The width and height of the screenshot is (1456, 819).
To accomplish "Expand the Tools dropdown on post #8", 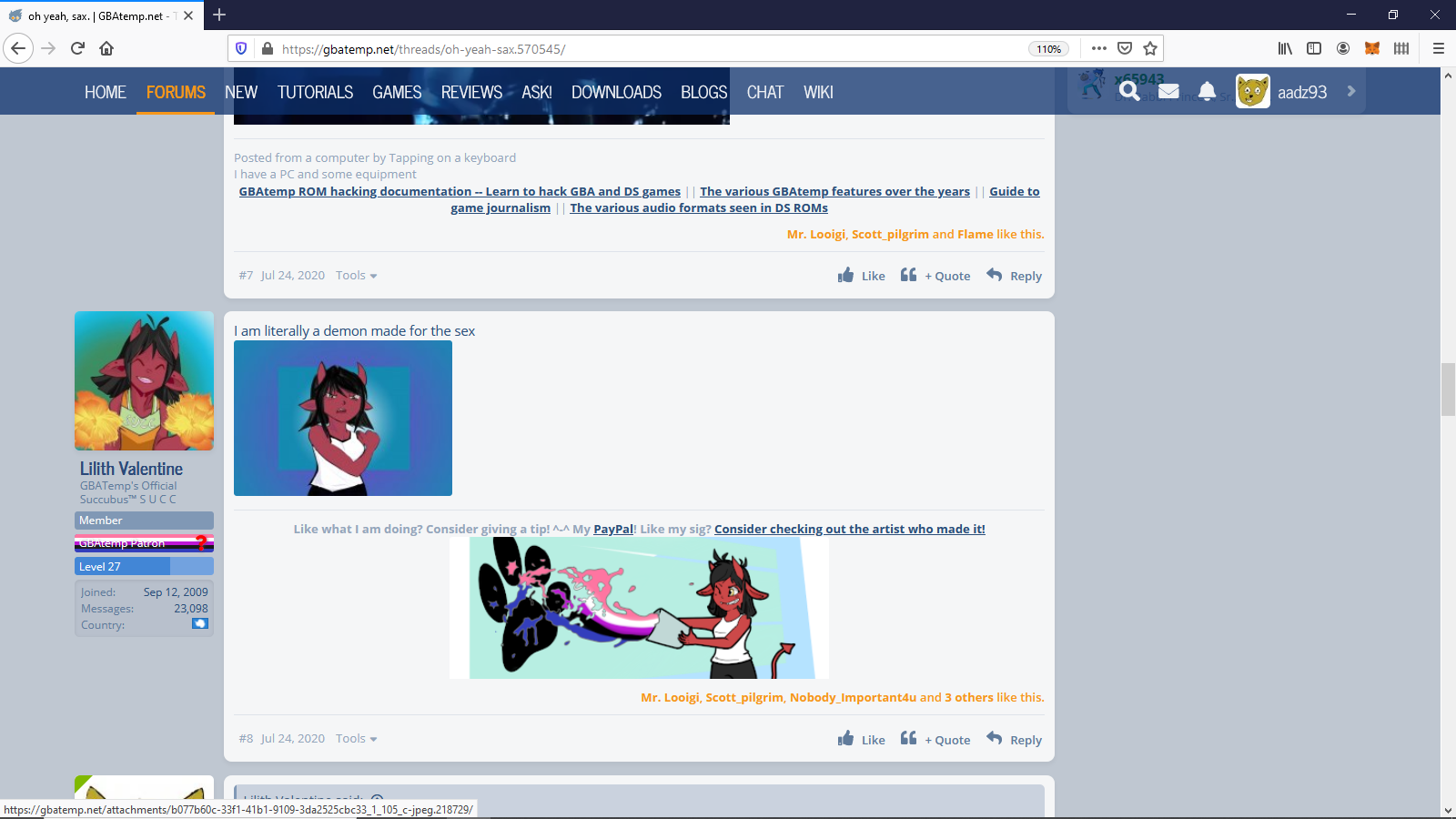I will coord(356,738).
